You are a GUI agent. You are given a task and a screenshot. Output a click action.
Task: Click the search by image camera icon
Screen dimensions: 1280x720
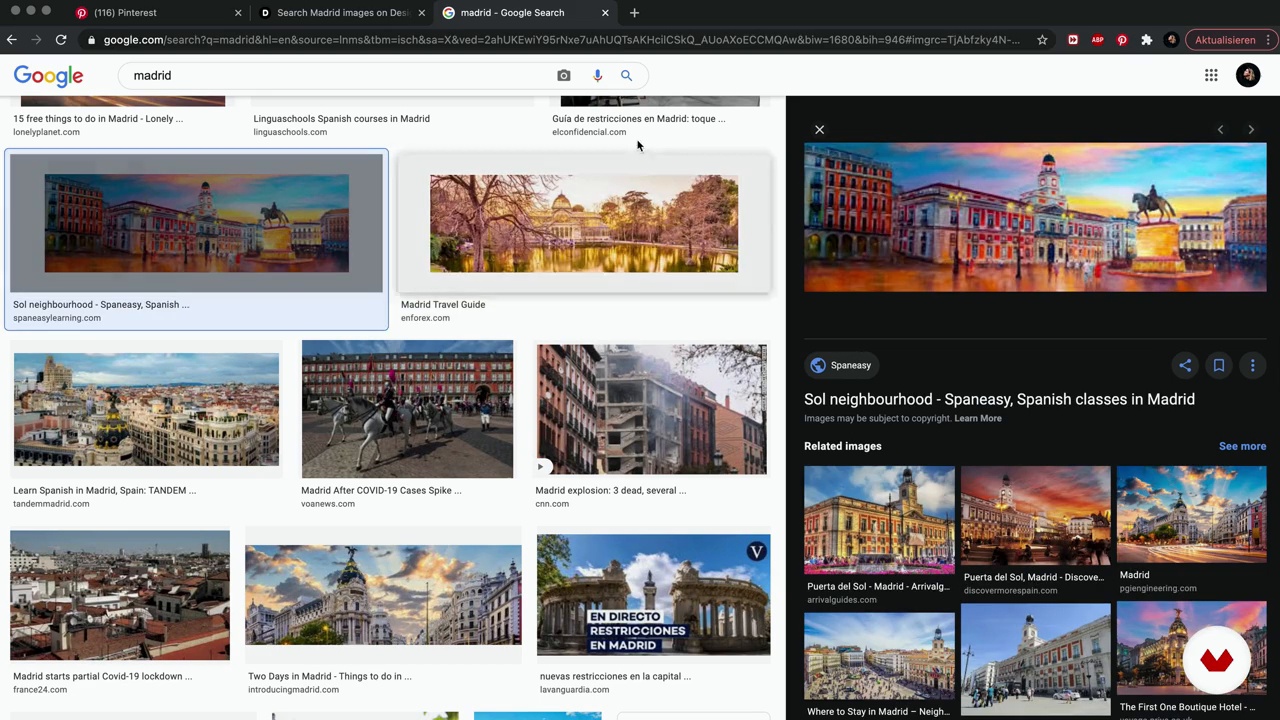pyautogui.click(x=564, y=75)
